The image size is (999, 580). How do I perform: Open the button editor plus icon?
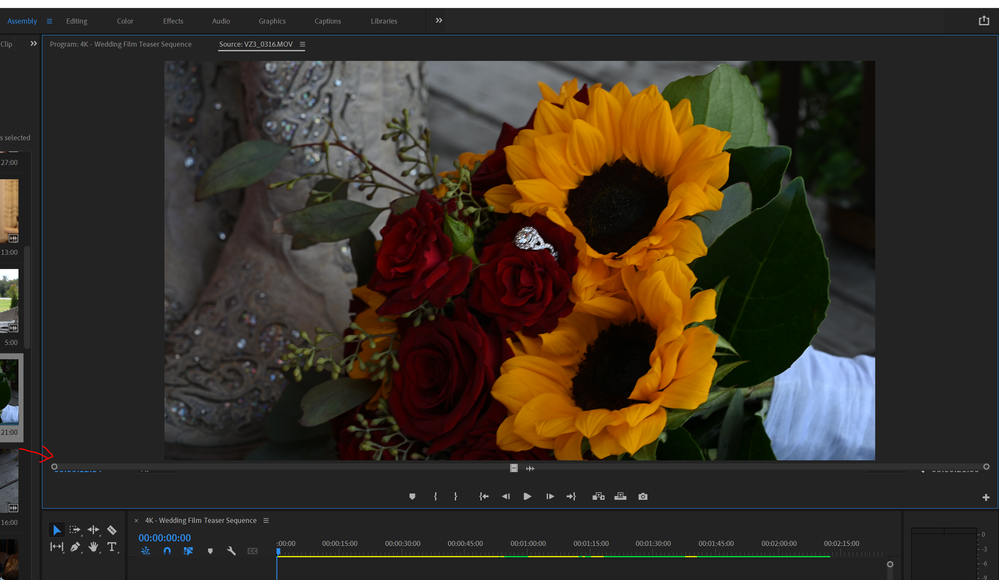coord(986,497)
